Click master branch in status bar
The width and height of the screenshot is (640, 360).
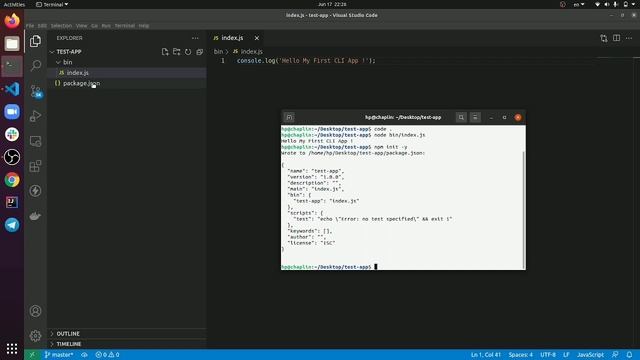click(59, 355)
